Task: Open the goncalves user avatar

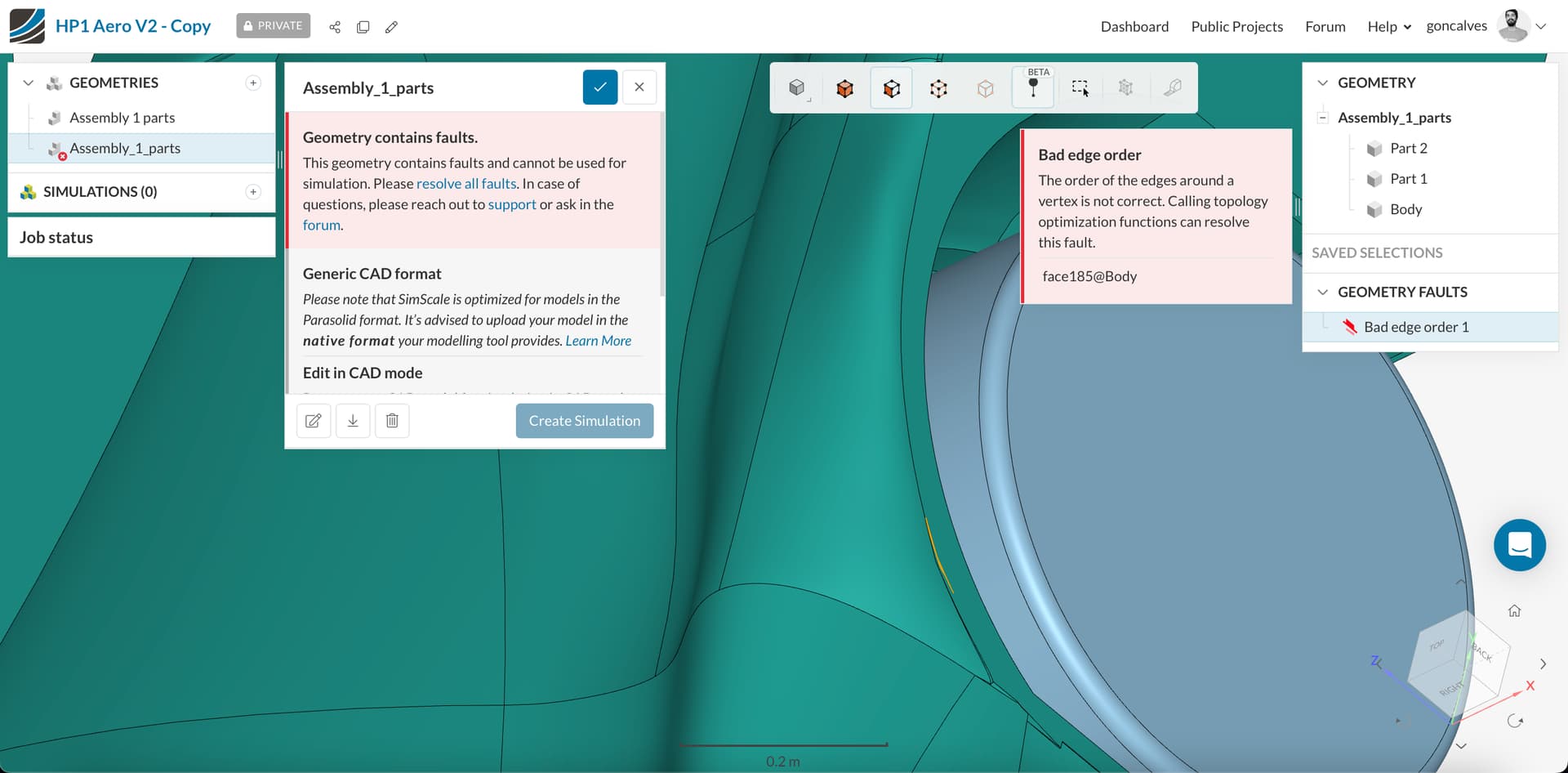Action: 1513,26
